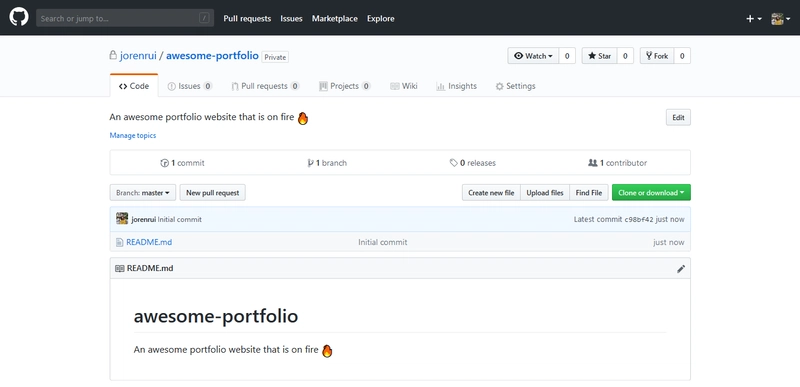The image size is (800, 387).
Task: View the 1 contributor page
Action: [617, 163]
